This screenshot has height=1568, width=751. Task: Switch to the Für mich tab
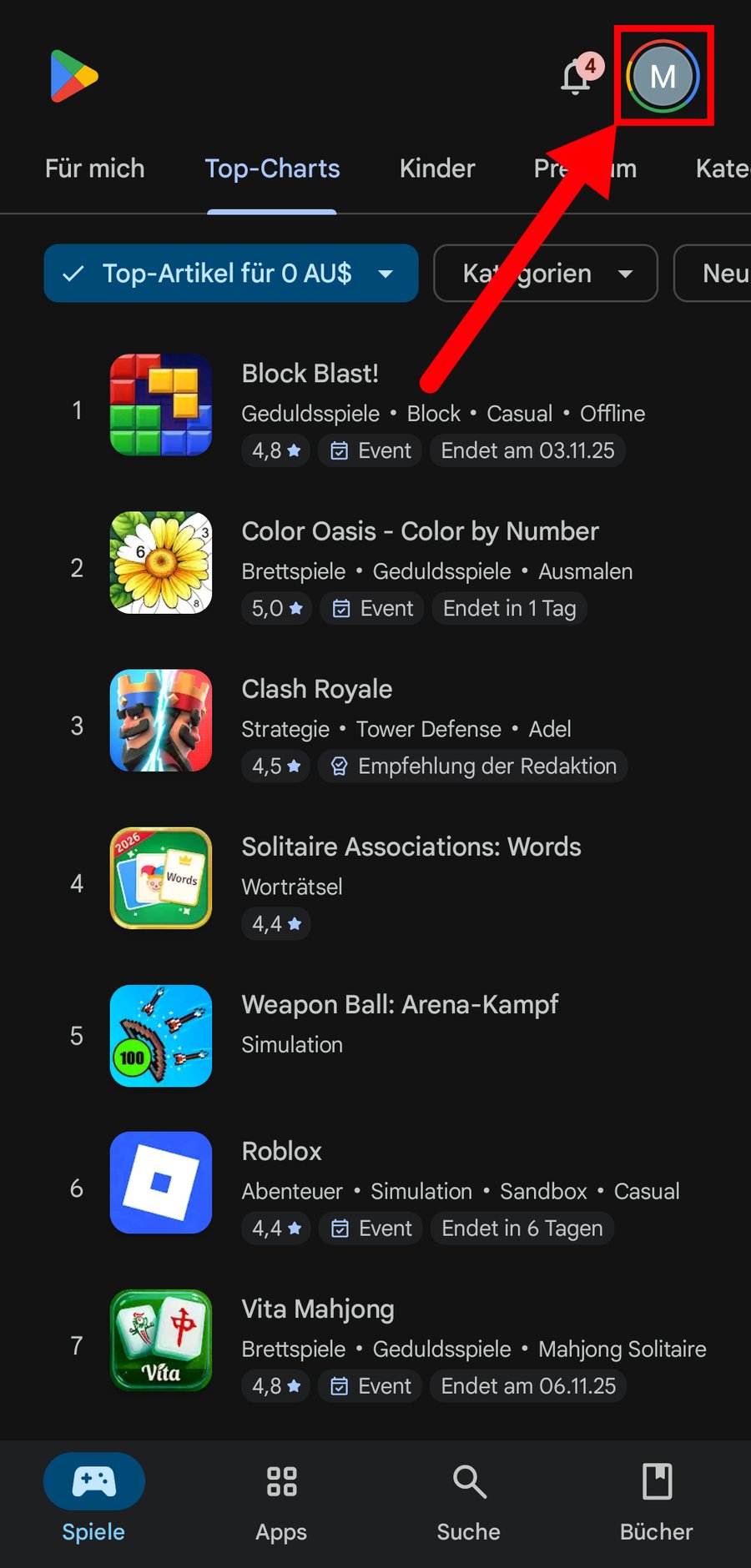(x=94, y=168)
